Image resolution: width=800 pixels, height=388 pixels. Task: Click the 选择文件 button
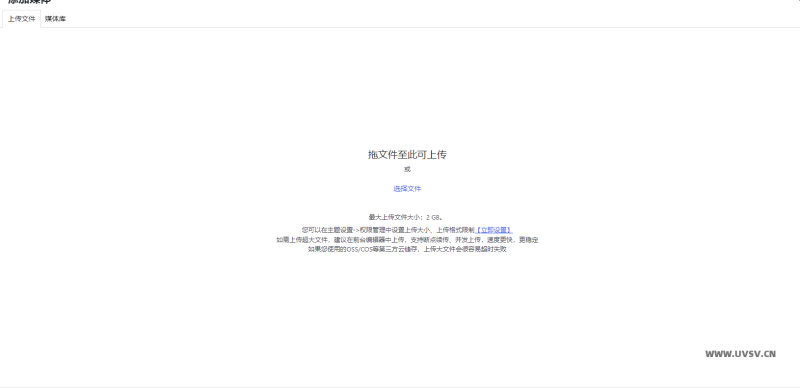coord(407,188)
